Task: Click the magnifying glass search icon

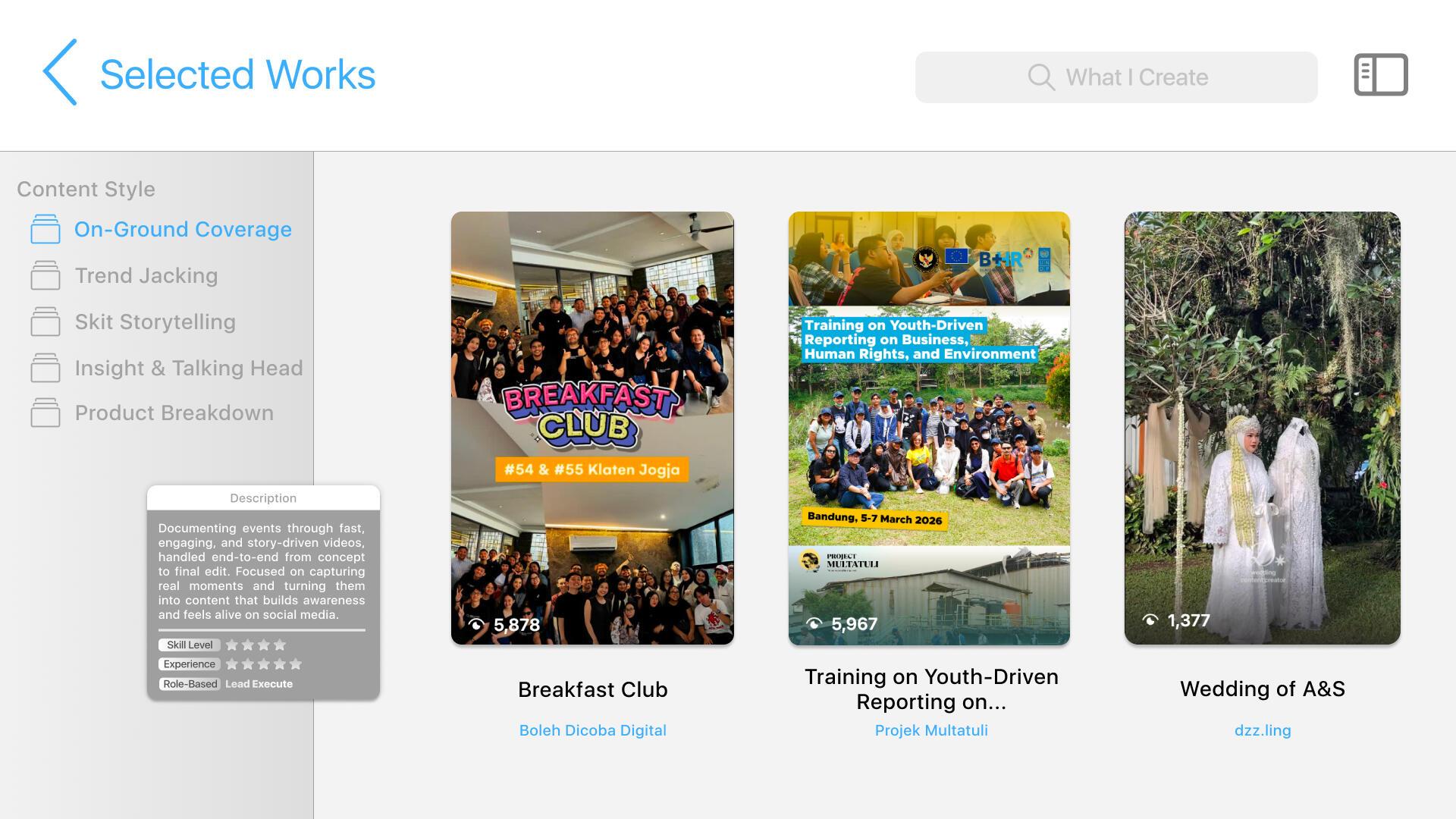Action: [1041, 77]
